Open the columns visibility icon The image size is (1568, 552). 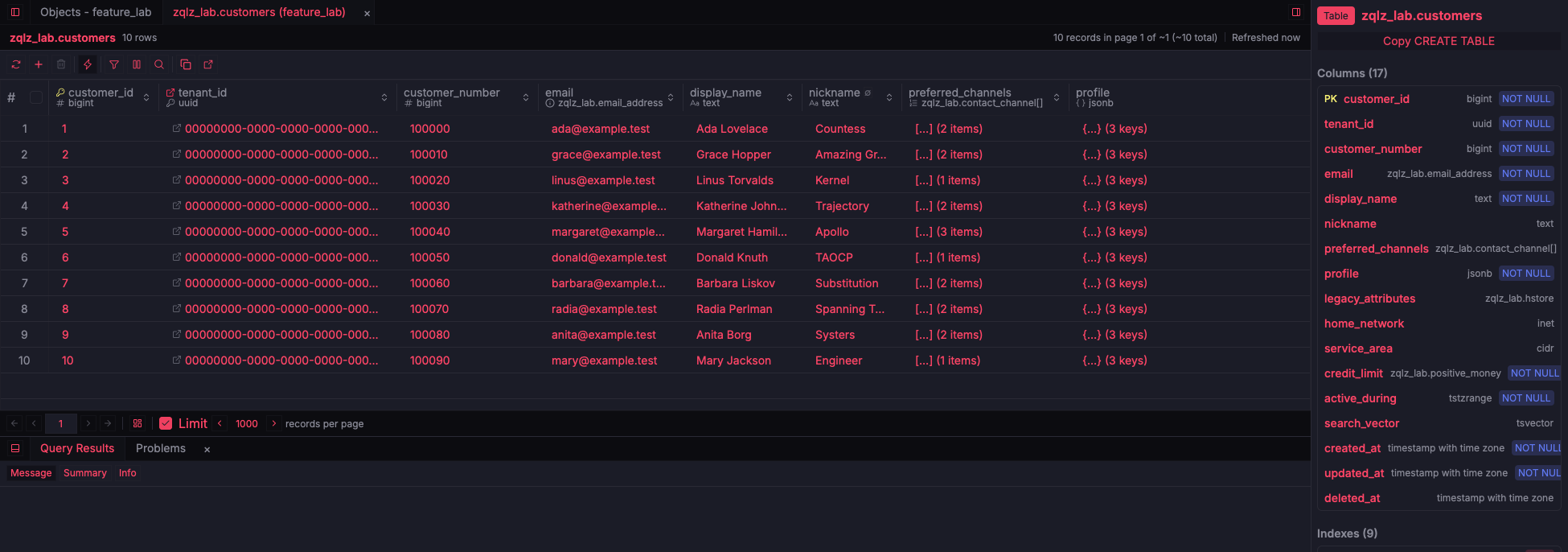tap(137, 64)
